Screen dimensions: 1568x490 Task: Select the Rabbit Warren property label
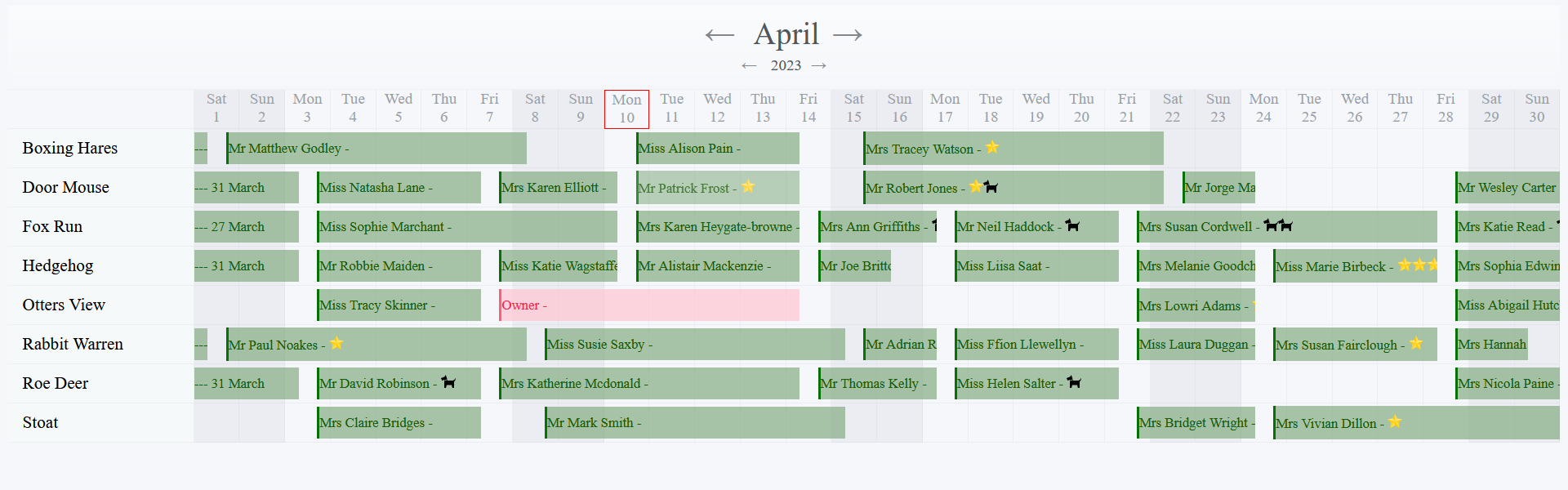click(73, 345)
